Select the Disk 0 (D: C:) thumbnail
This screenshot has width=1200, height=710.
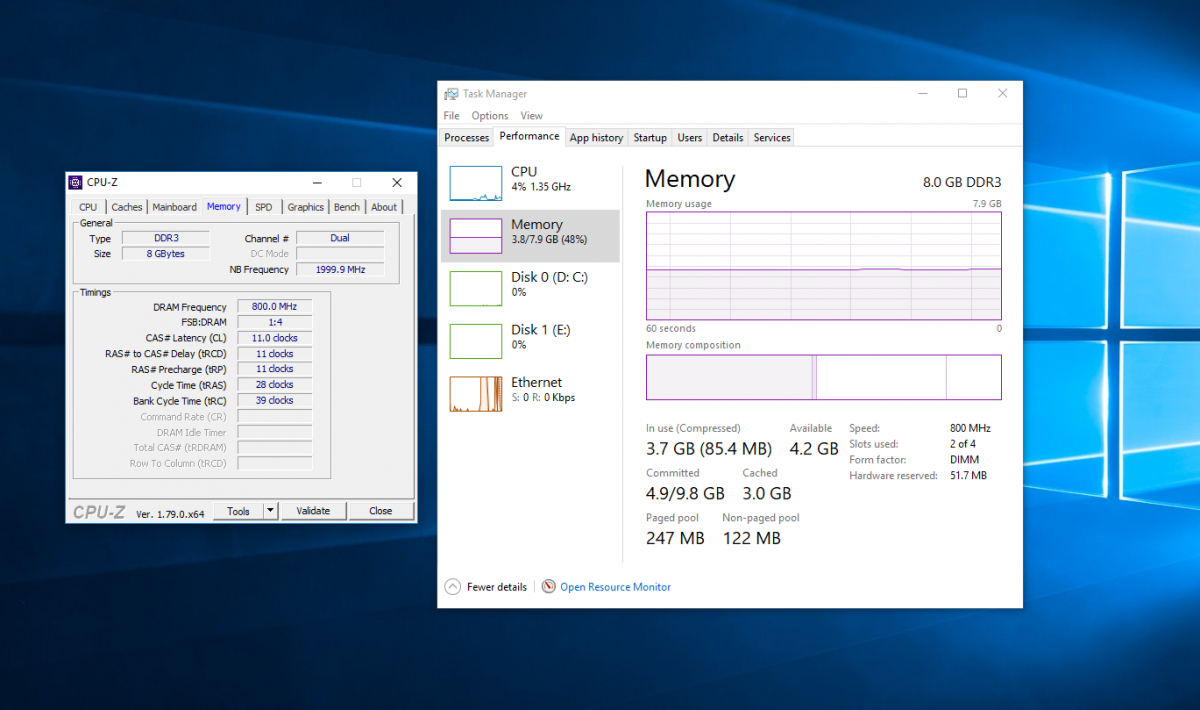(x=476, y=288)
